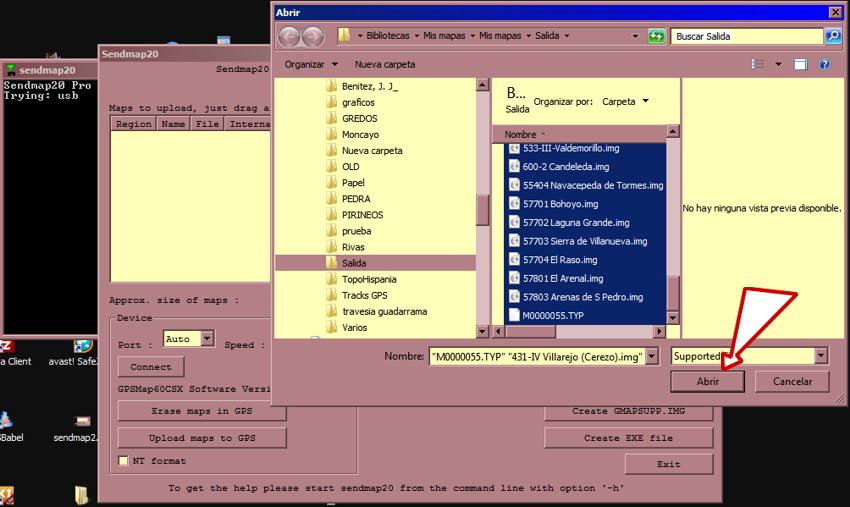This screenshot has height=507, width=850.
Task: Open the Supported file type dropdown
Action: pos(821,356)
